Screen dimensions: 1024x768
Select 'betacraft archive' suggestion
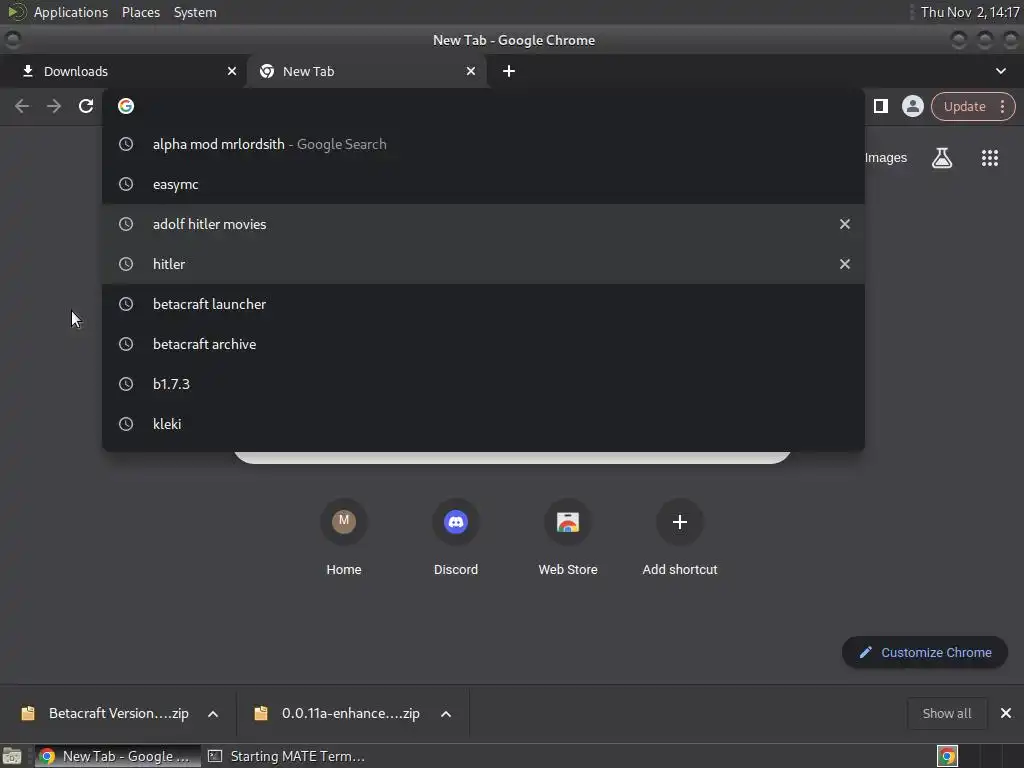pyautogui.click(x=483, y=344)
